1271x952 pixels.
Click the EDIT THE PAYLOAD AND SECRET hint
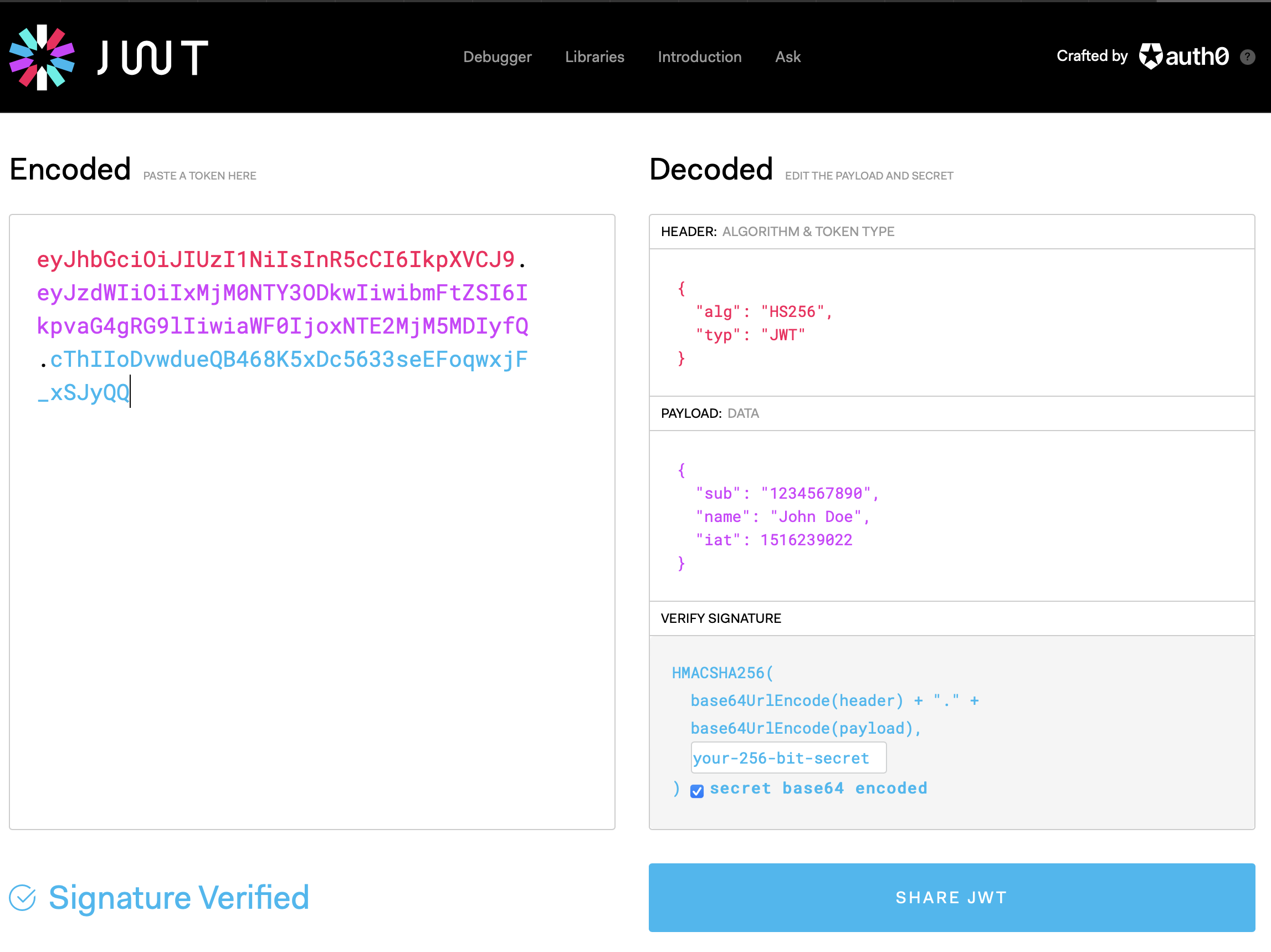[x=869, y=176]
